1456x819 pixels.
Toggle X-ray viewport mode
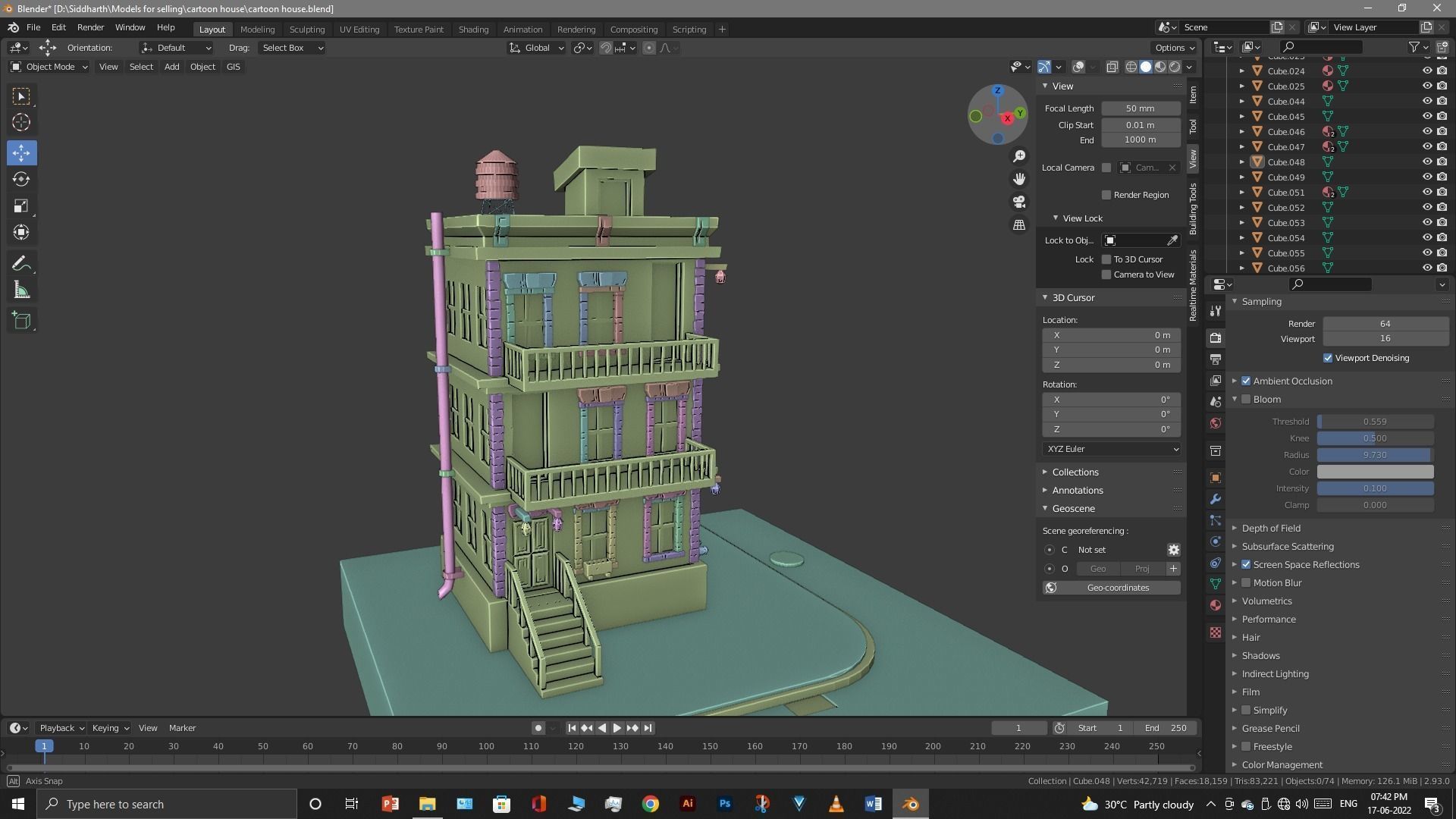tap(1112, 67)
